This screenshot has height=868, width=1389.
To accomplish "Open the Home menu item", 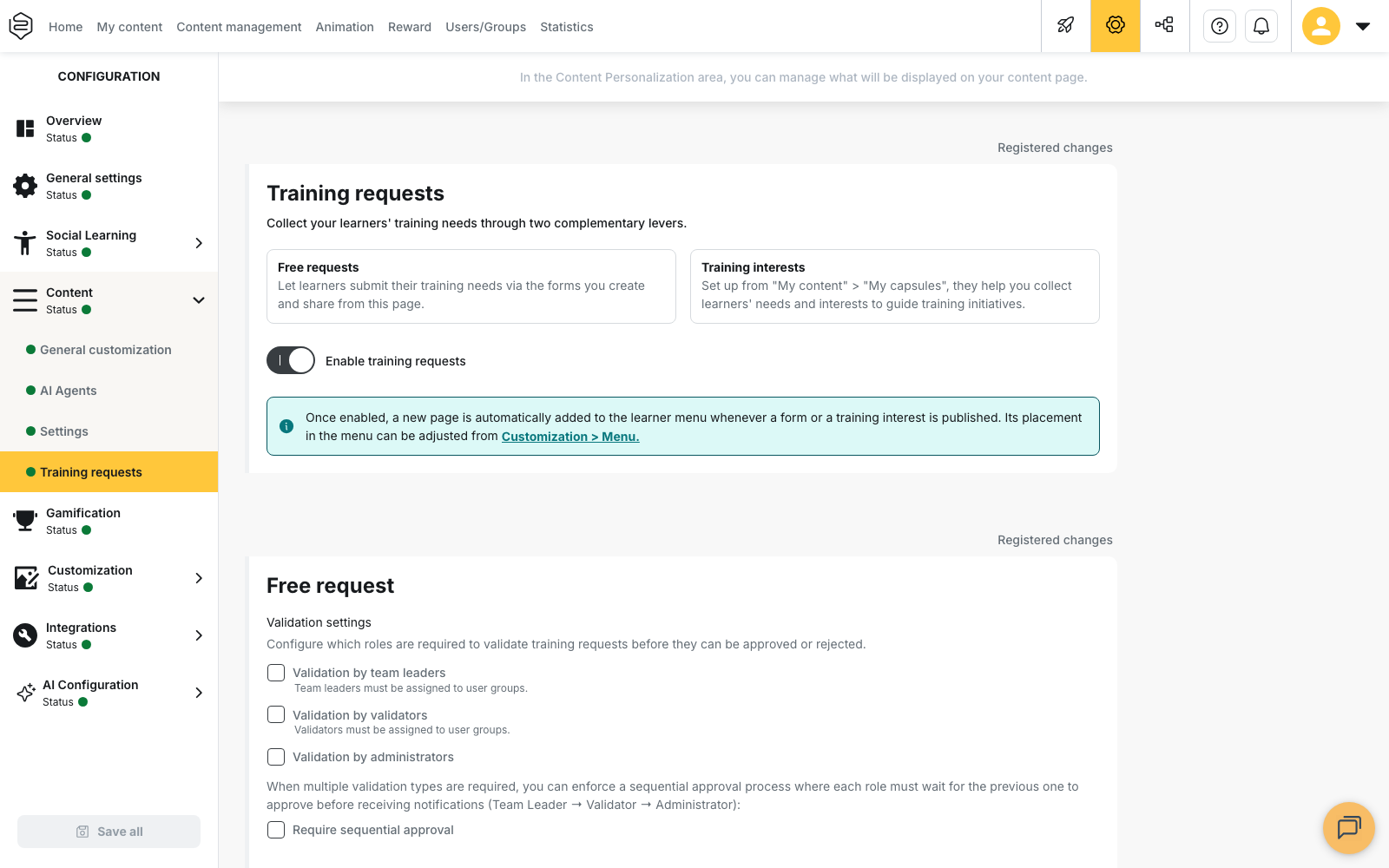I will point(66,27).
